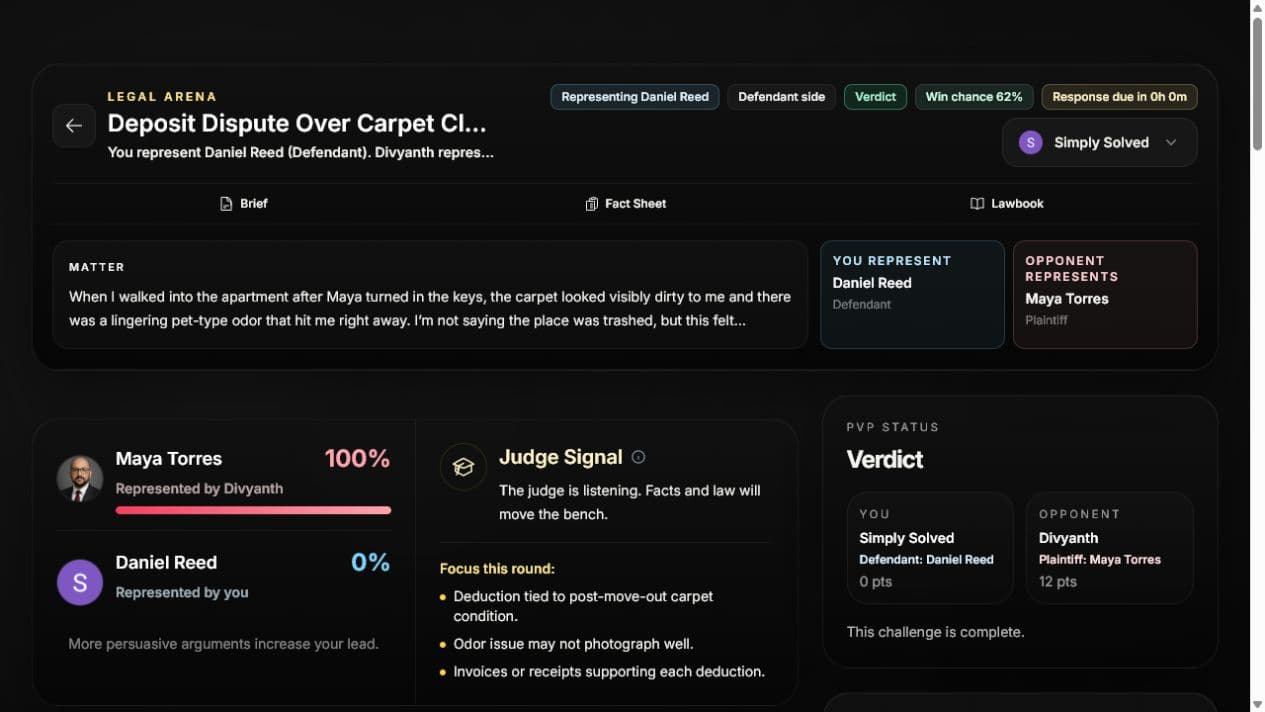Click the Lawbook book icon
Screen dimensions: 1265x712
click(x=977, y=204)
